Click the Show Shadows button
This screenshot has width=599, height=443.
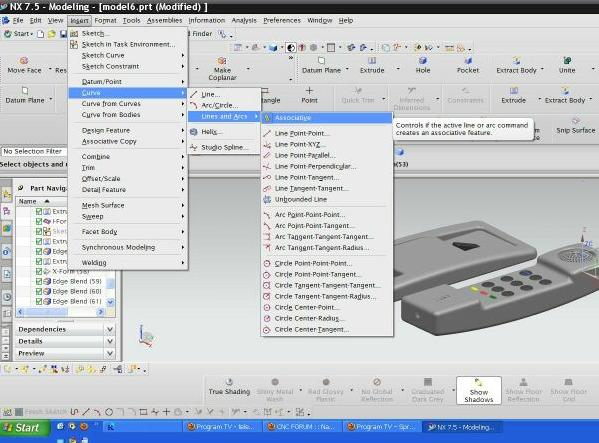pyautogui.click(x=479, y=390)
